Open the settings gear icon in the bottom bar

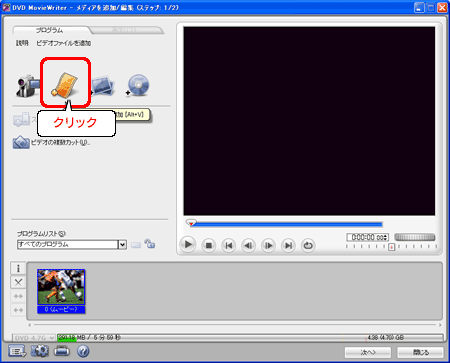click(40, 351)
